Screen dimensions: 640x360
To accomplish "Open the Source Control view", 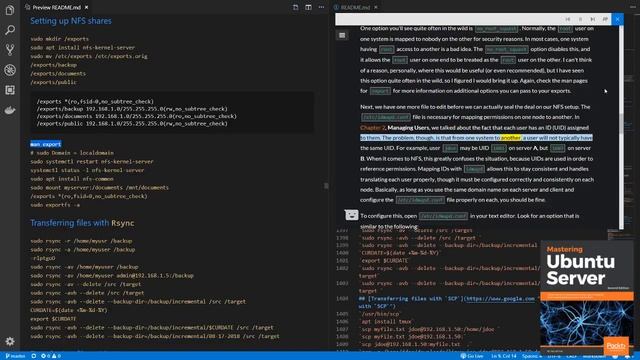I will click(10, 50).
